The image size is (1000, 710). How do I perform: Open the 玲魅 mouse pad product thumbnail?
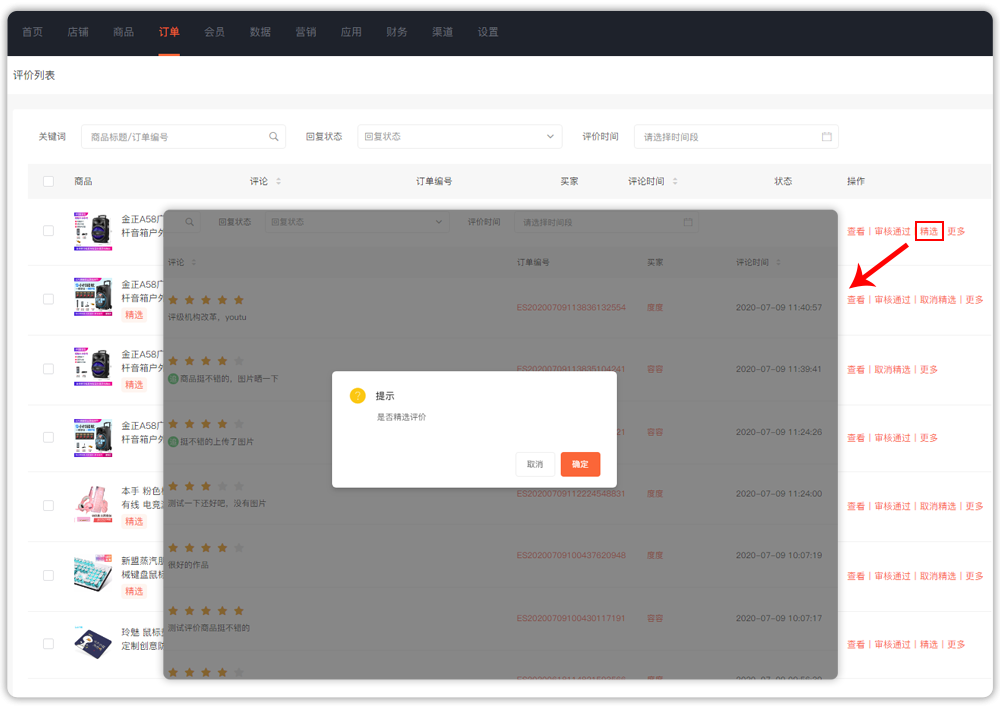point(93,643)
